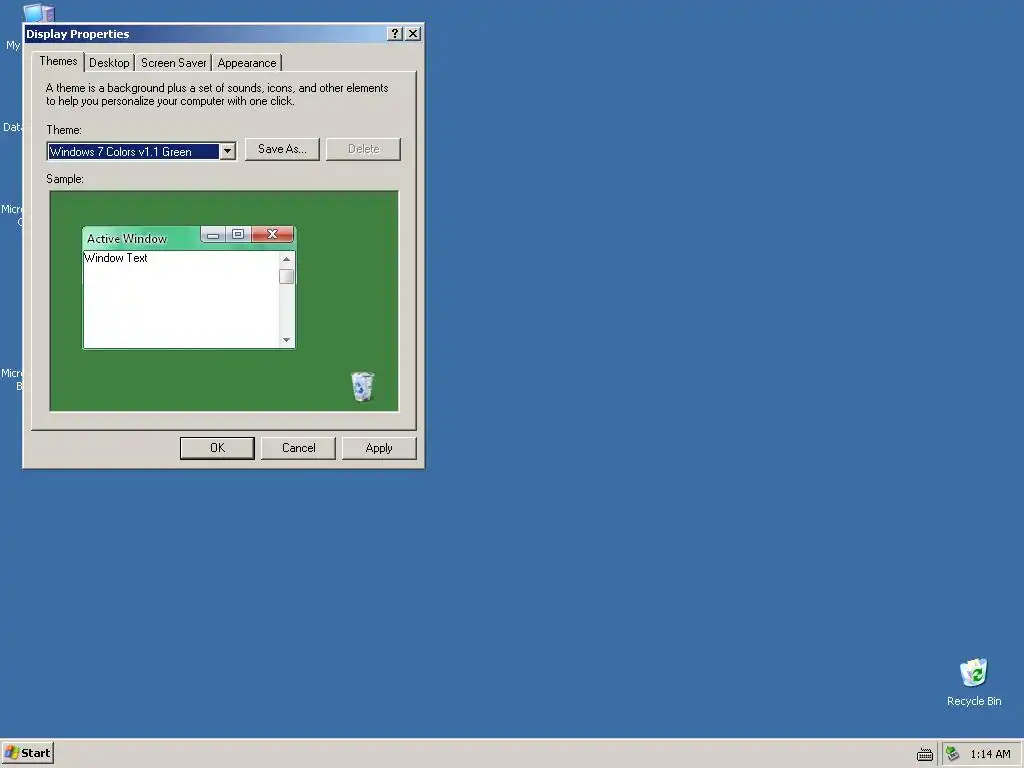Screen dimensions: 1024x768
Task: Click the Save As... button
Action: [x=282, y=149]
